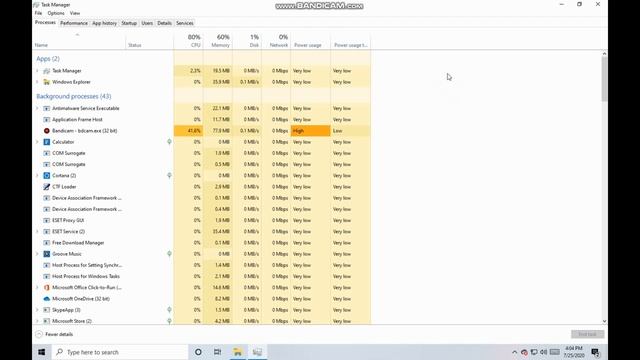This screenshot has width=640, height=360.
Task: Expand the Task Manager process row
Action: pos(38,71)
